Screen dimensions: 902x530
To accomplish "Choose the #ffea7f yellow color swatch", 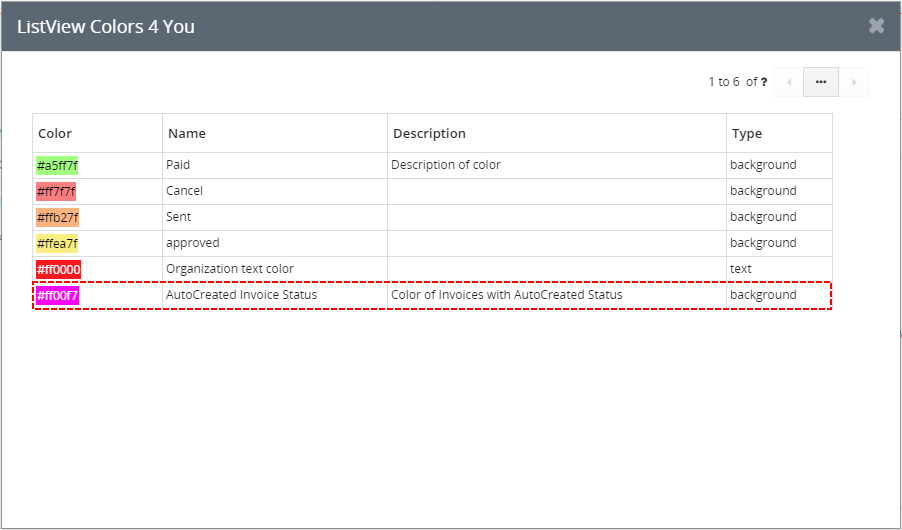I will pyautogui.click(x=57, y=243).
